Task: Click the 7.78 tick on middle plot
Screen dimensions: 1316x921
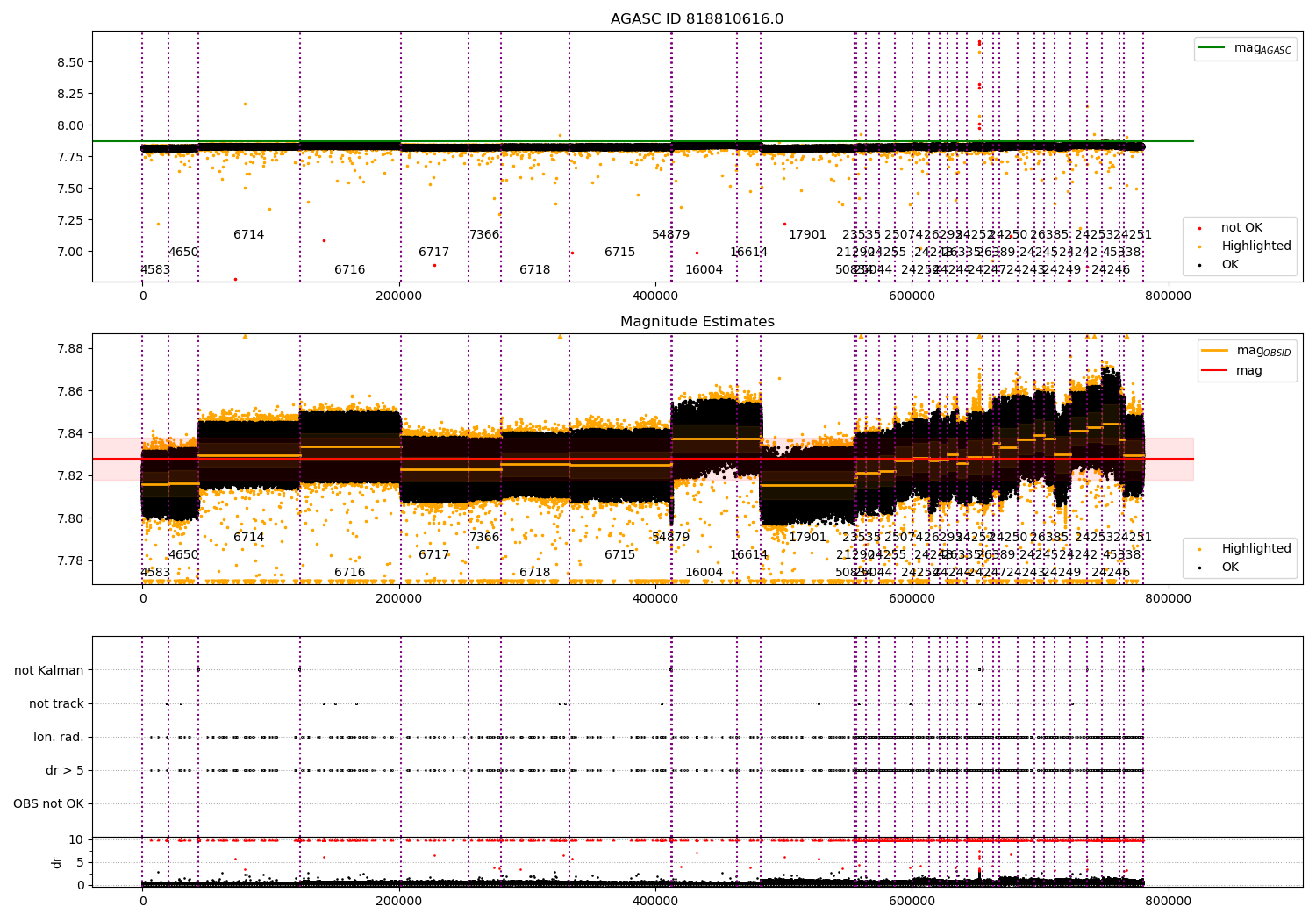Action: point(70,560)
